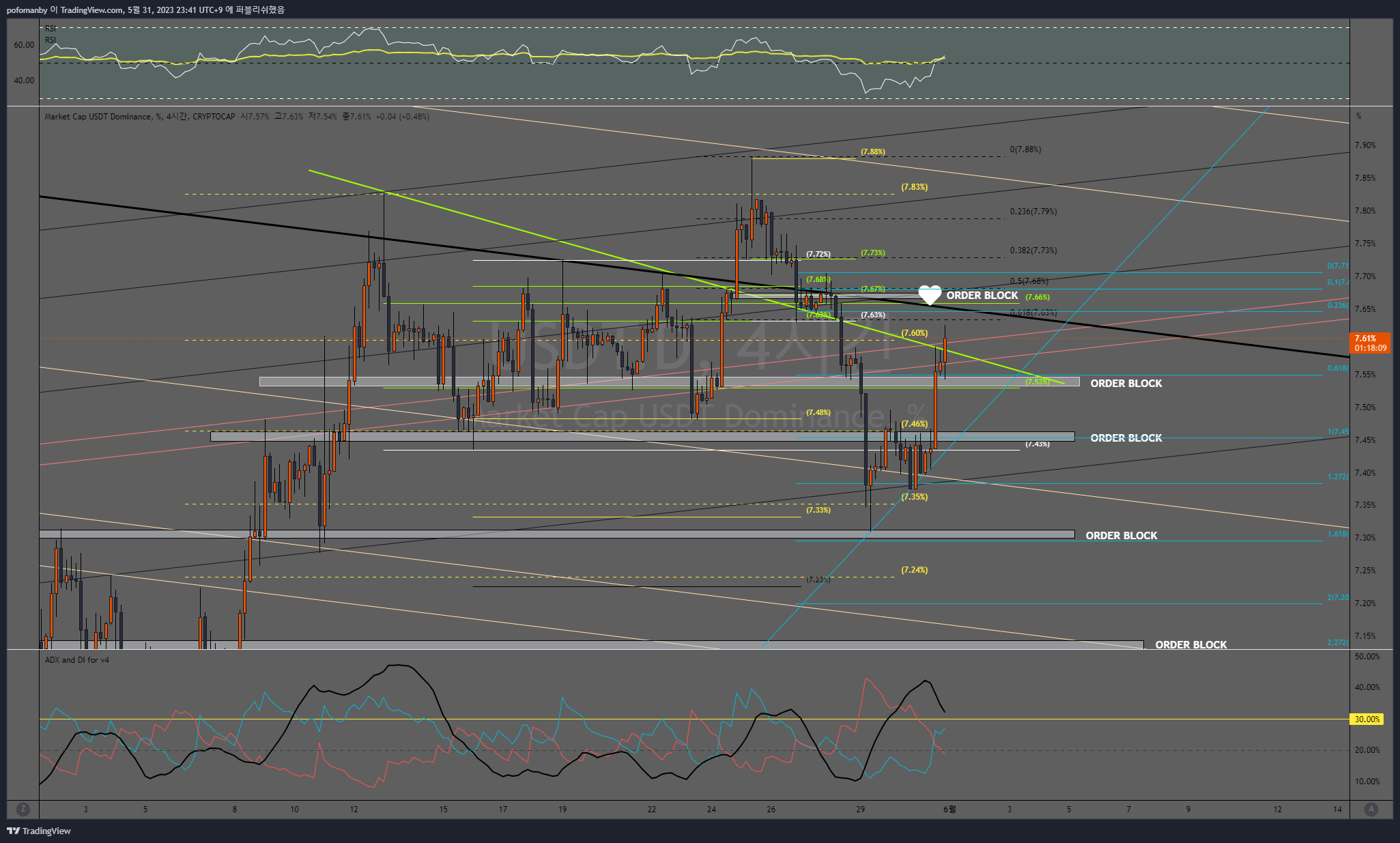Click the (7.23%) level label
The image size is (1400, 843).
(x=818, y=580)
